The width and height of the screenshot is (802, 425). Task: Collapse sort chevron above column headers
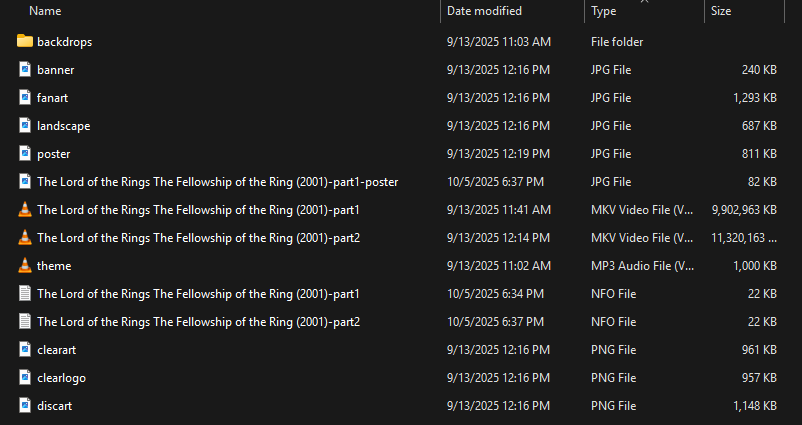(x=644, y=2)
